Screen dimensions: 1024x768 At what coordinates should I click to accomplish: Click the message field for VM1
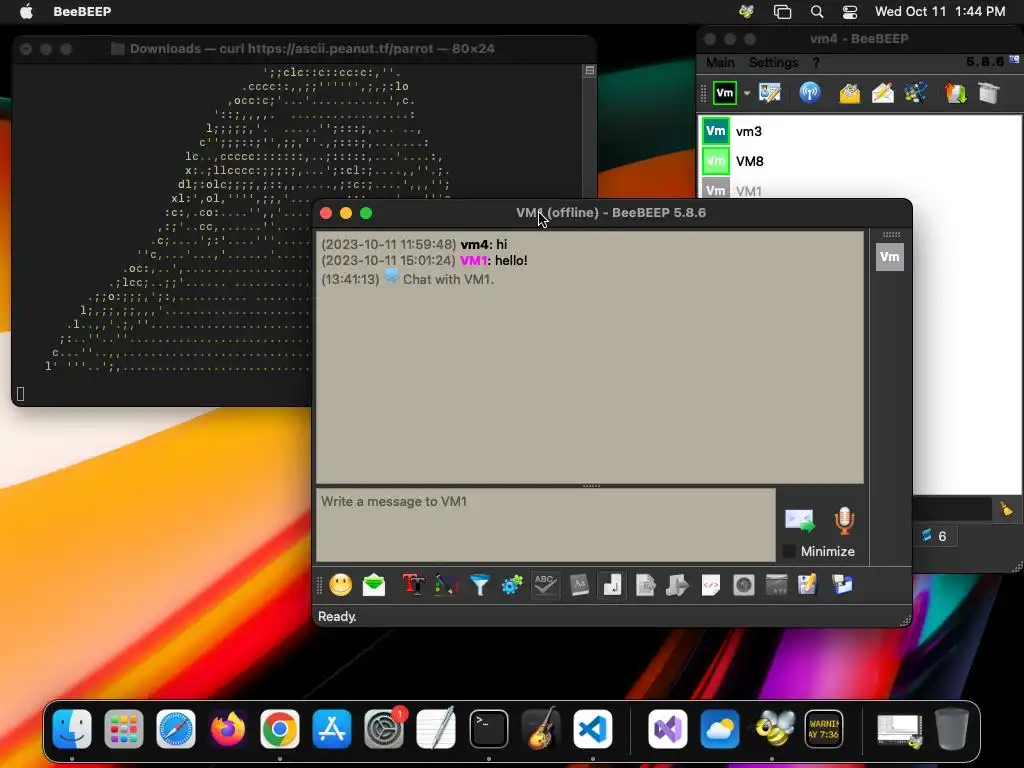(x=546, y=525)
